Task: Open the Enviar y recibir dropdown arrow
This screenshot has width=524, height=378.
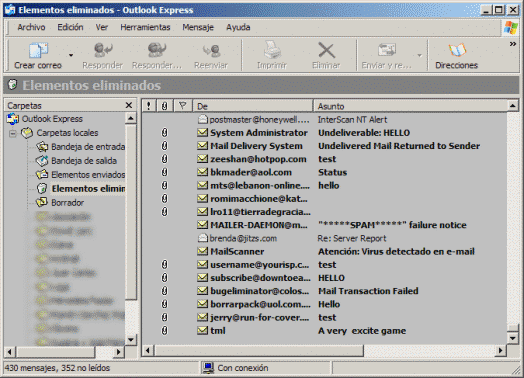Action: point(419,55)
